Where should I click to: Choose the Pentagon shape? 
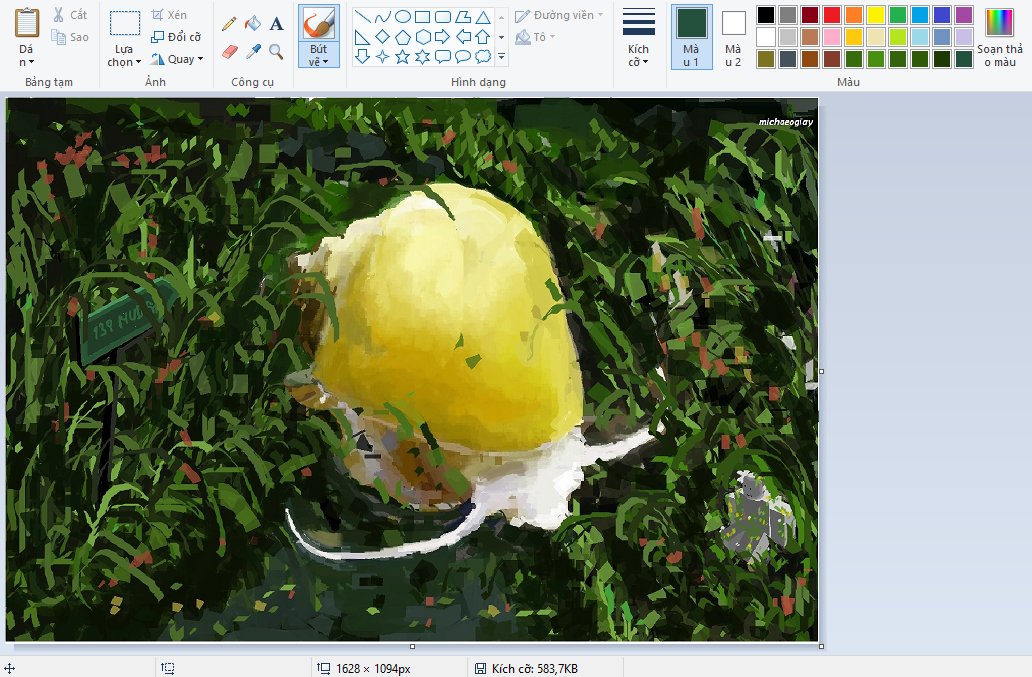tap(403, 37)
